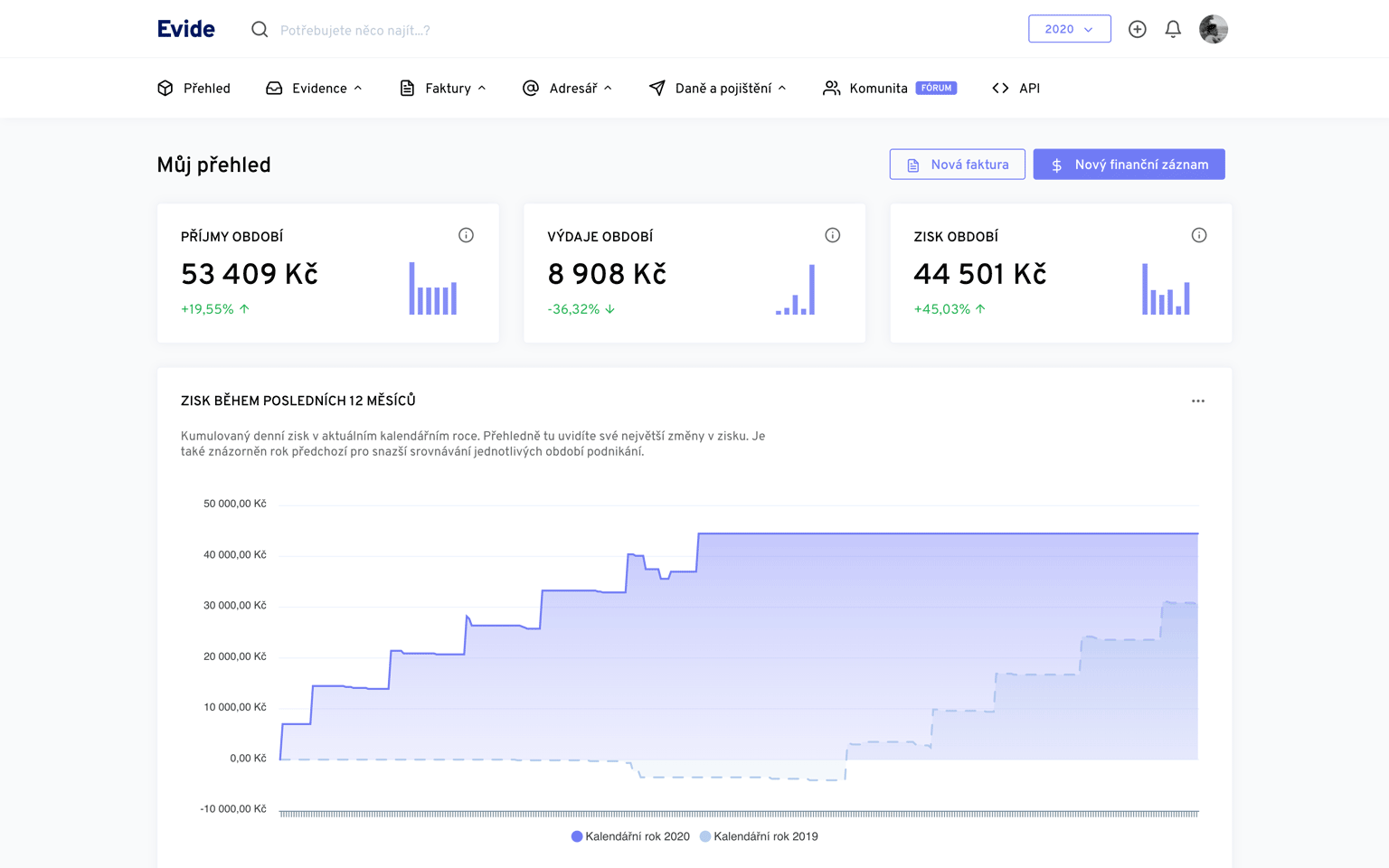Go to Přehled navigation item
Viewport: 1389px width, 868px height.
click(194, 89)
